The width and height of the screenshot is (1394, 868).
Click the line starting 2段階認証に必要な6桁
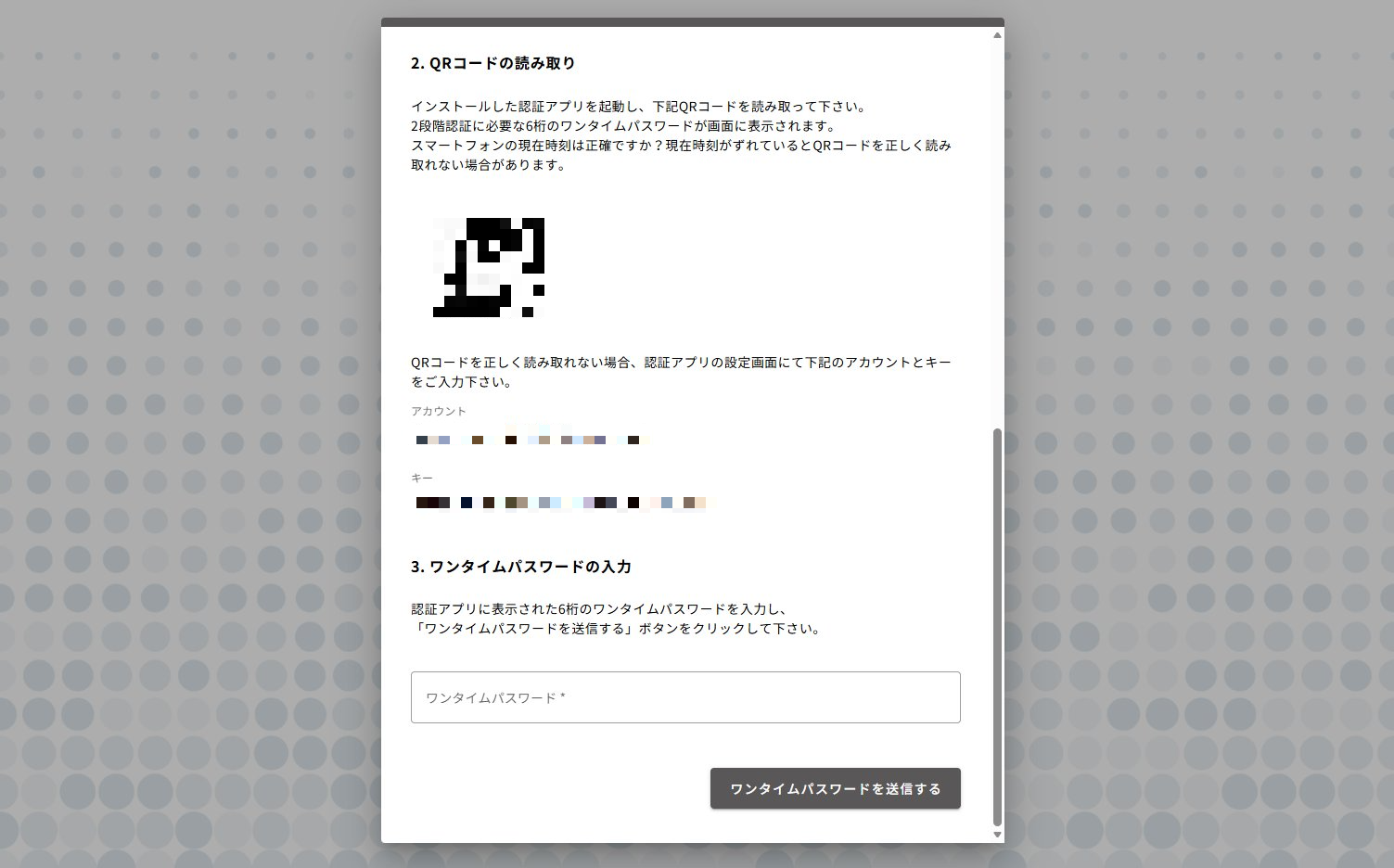coord(623,126)
